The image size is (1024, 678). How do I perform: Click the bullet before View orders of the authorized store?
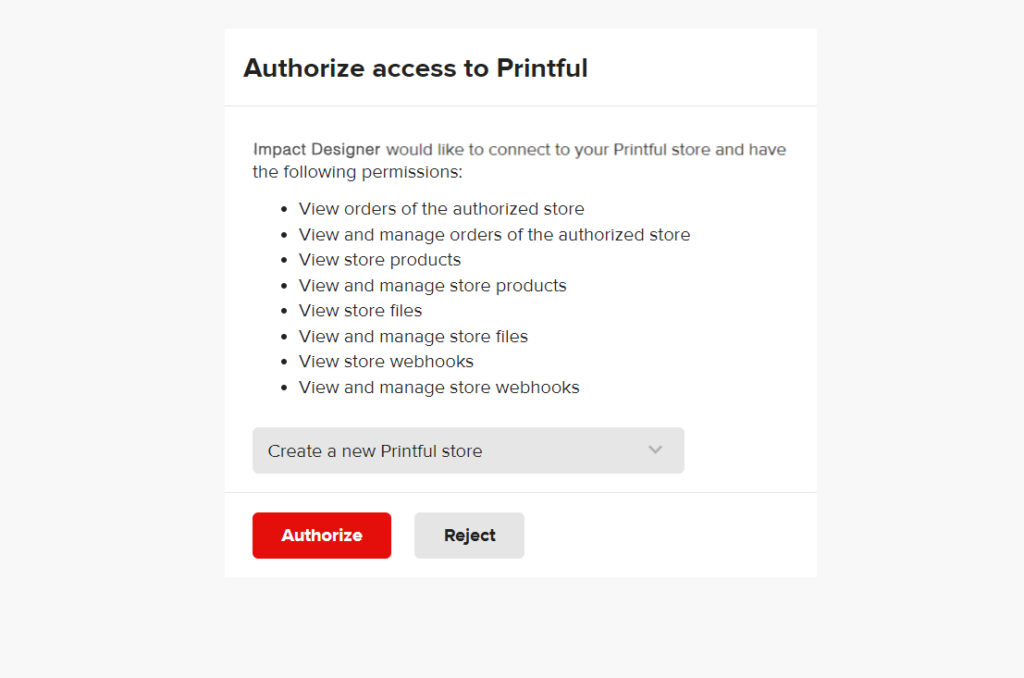pos(284,210)
